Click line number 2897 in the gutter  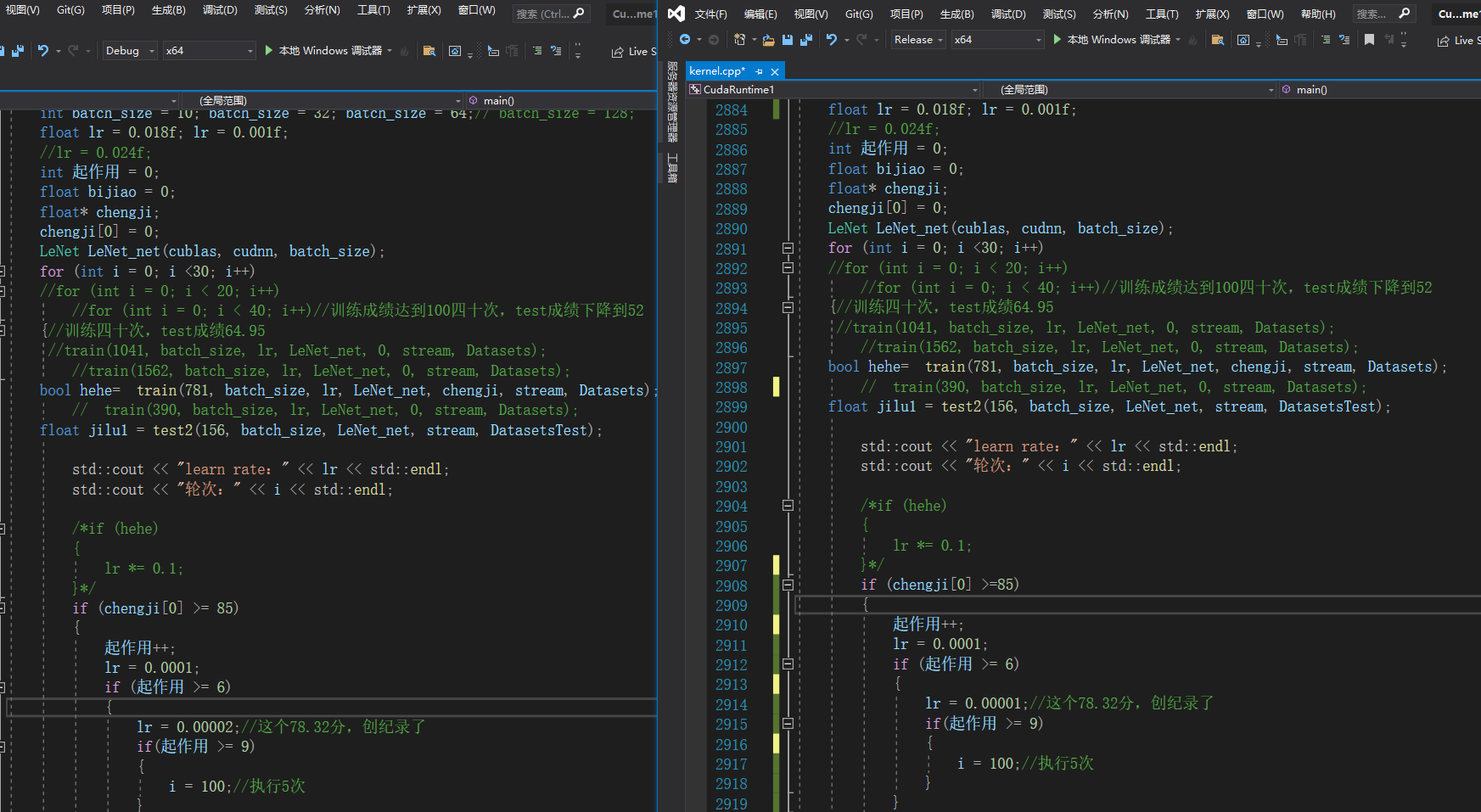coord(731,367)
